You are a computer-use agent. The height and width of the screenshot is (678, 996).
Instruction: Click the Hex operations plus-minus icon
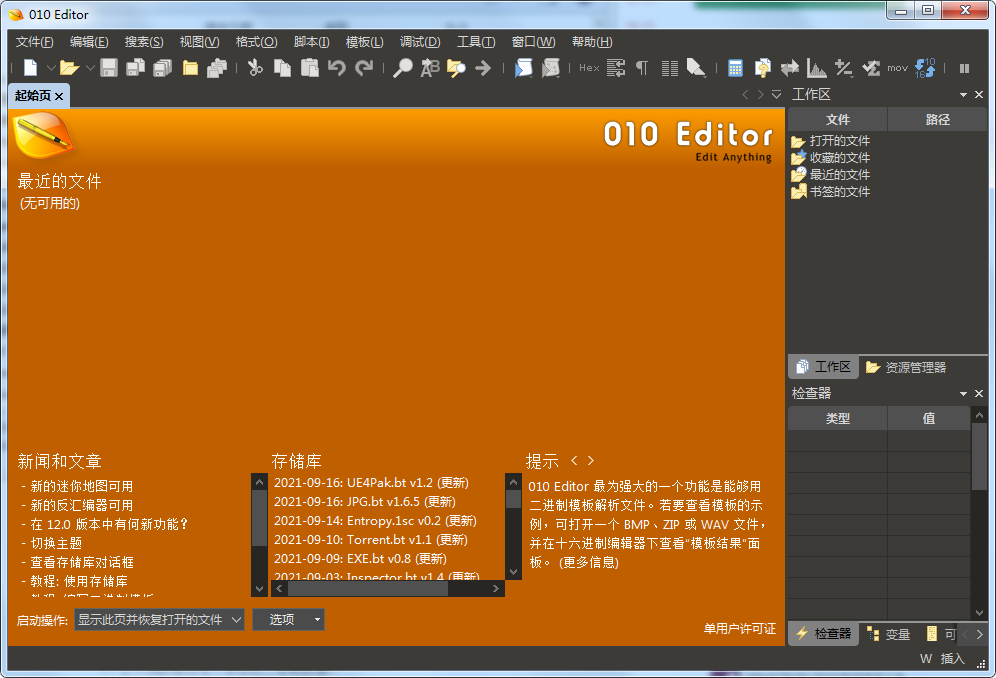point(844,67)
